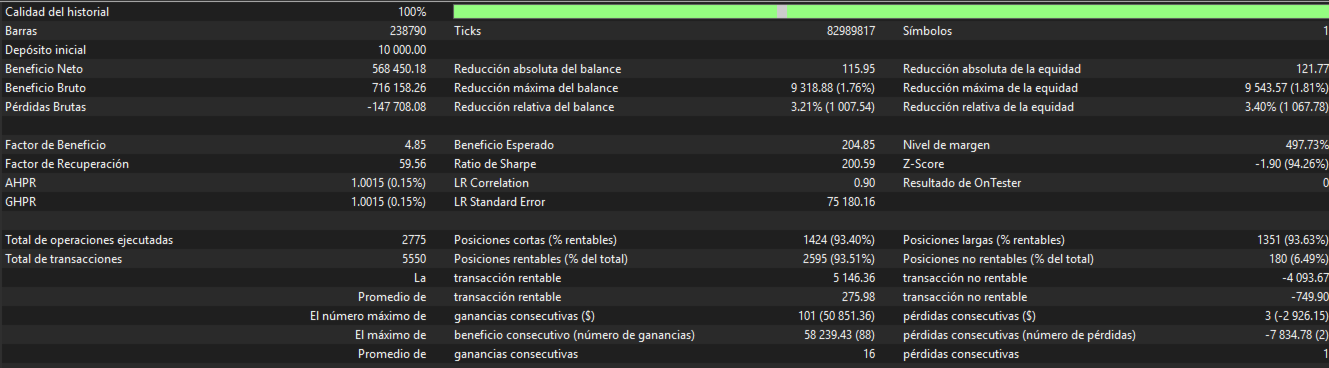1329x368 pixels.
Task: Click the 'El número máximo de' label
Action: [369, 316]
